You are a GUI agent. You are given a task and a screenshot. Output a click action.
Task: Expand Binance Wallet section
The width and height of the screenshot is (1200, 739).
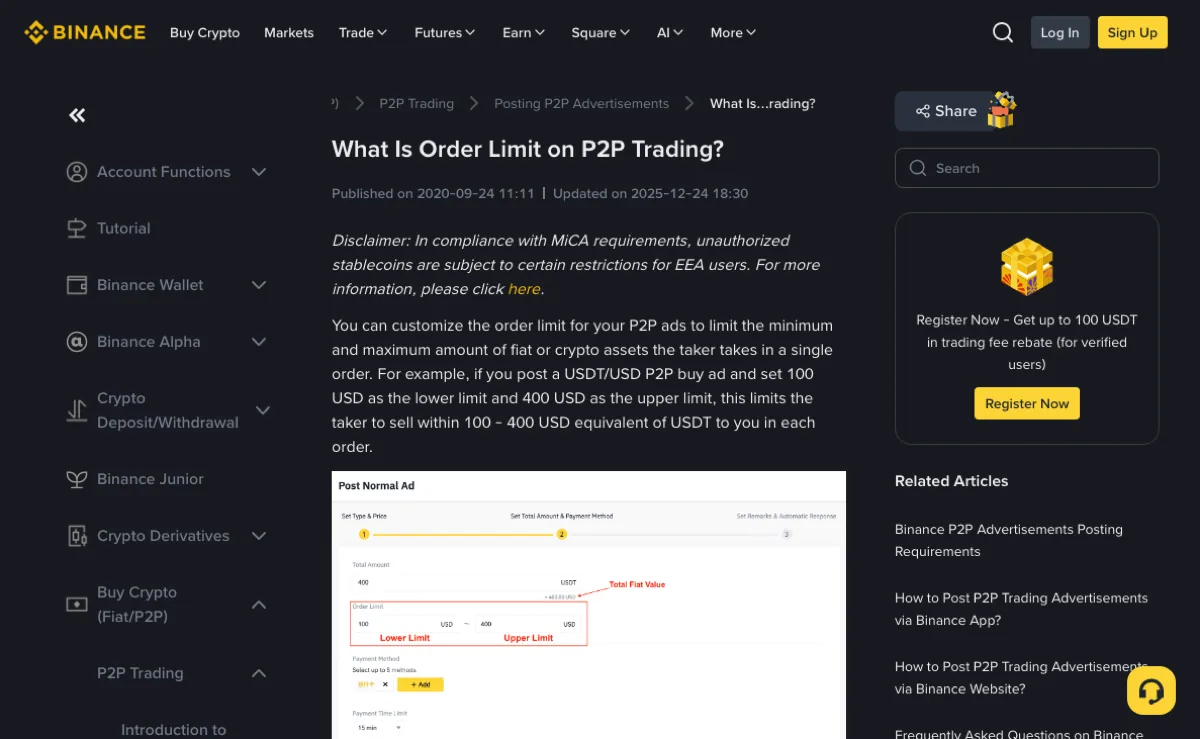point(259,285)
